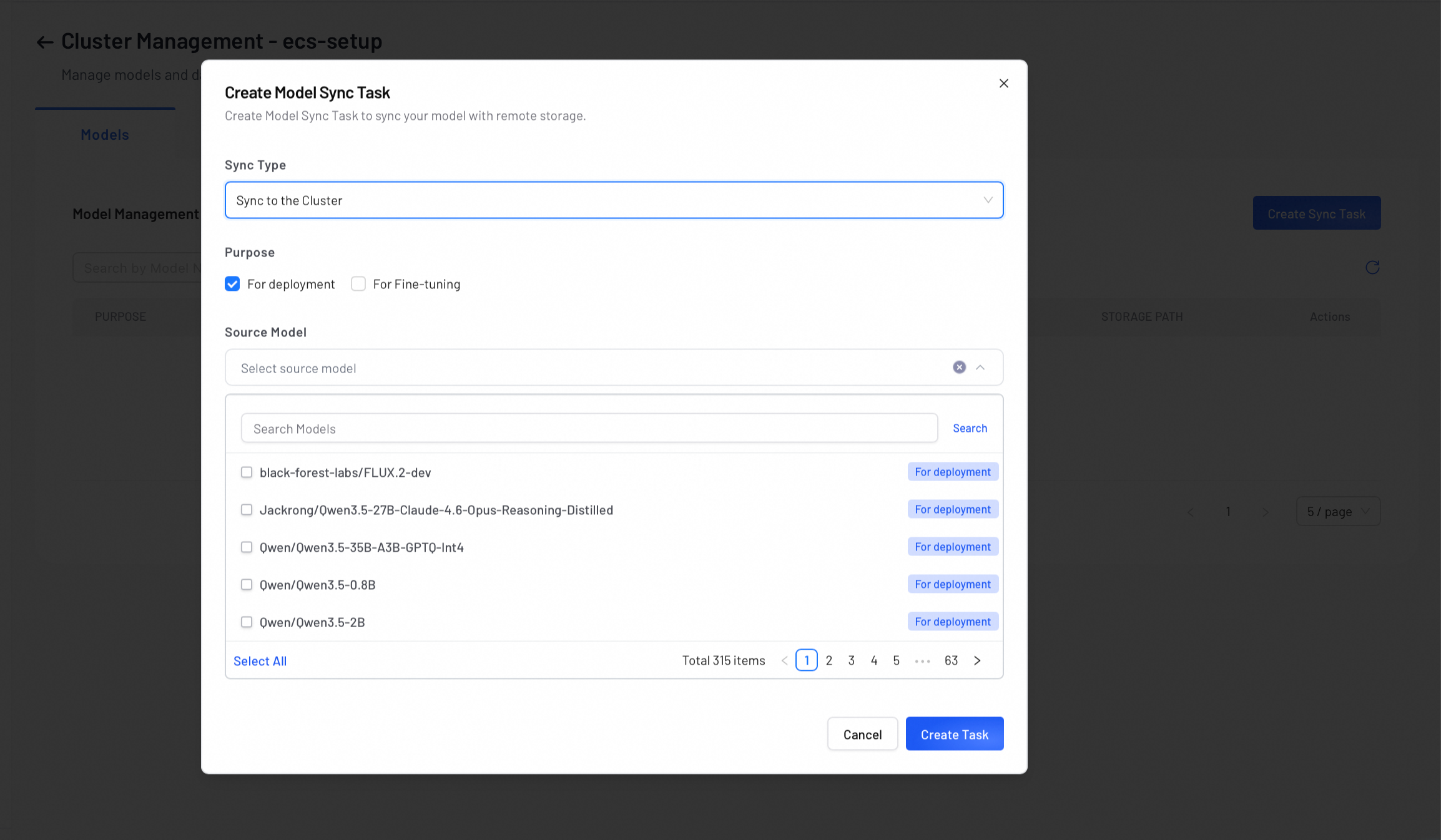The width and height of the screenshot is (1441, 840).
Task: Click the For deployment tag on Qwen3.5-0.8B row
Action: point(953,584)
